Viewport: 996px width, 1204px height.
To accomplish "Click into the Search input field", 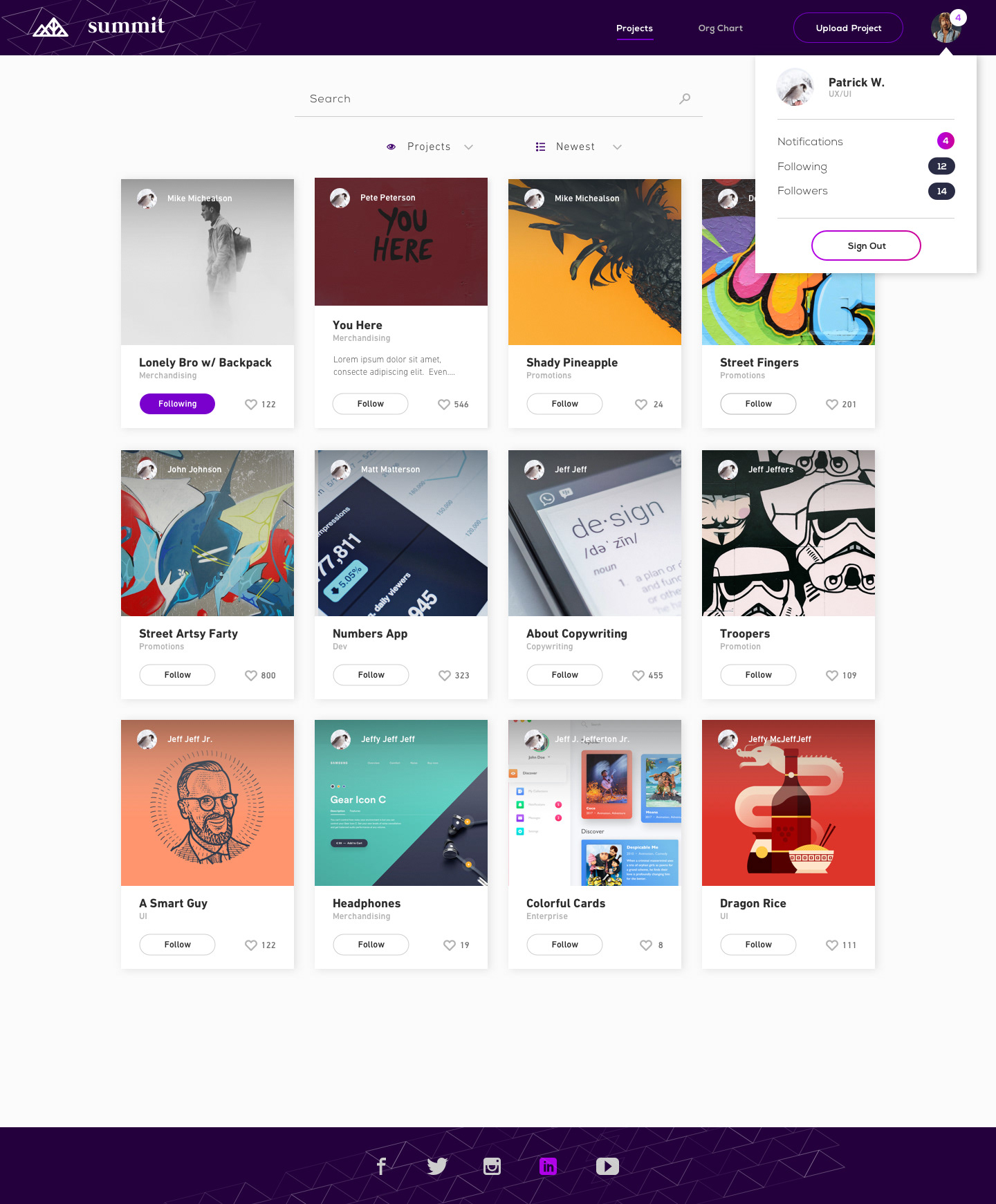I will (498, 99).
